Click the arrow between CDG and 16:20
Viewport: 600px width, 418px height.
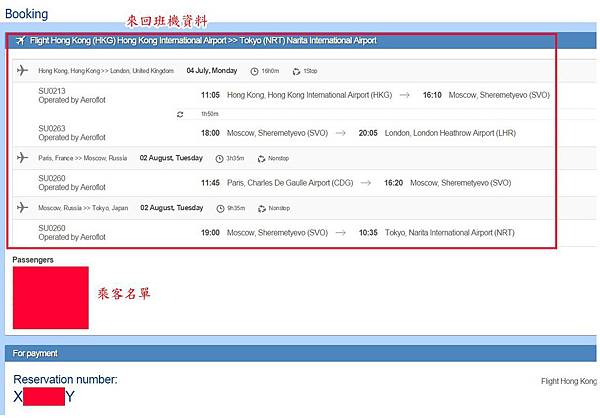click(366, 183)
